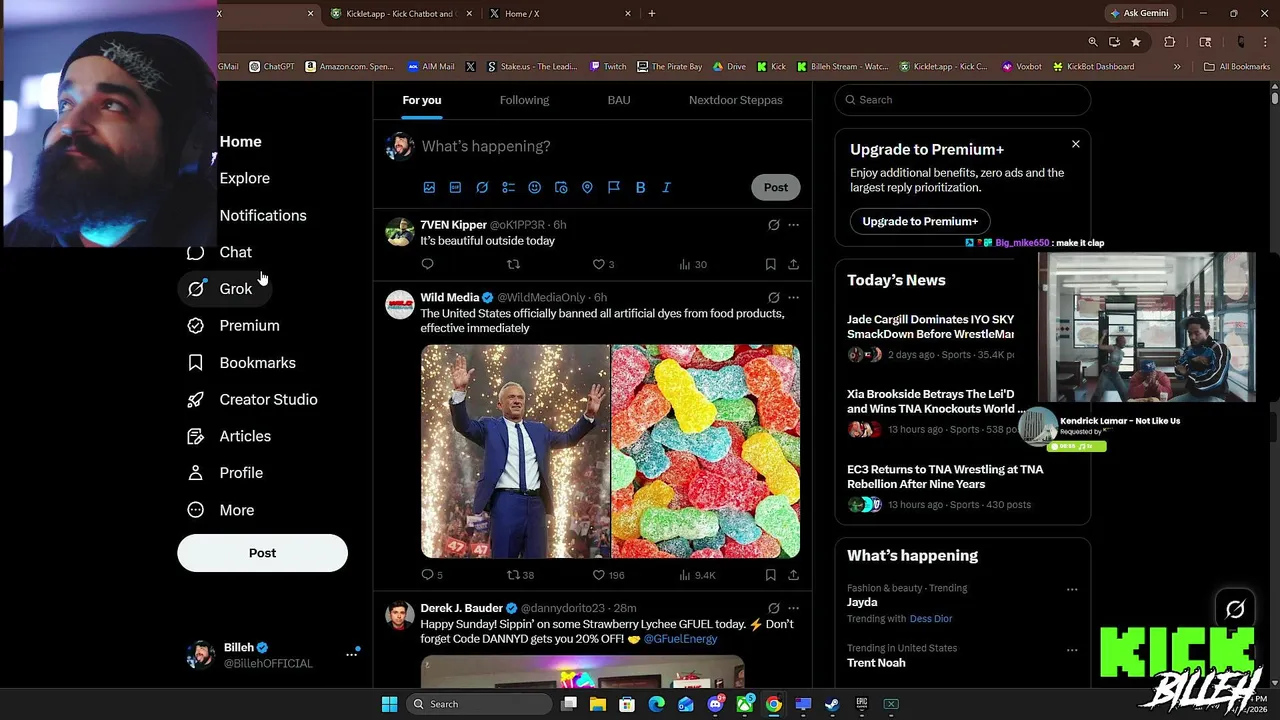Viewport: 1280px width, 720px height.
Task: Switch to the Kicklet.app browser tab
Action: 400,13
